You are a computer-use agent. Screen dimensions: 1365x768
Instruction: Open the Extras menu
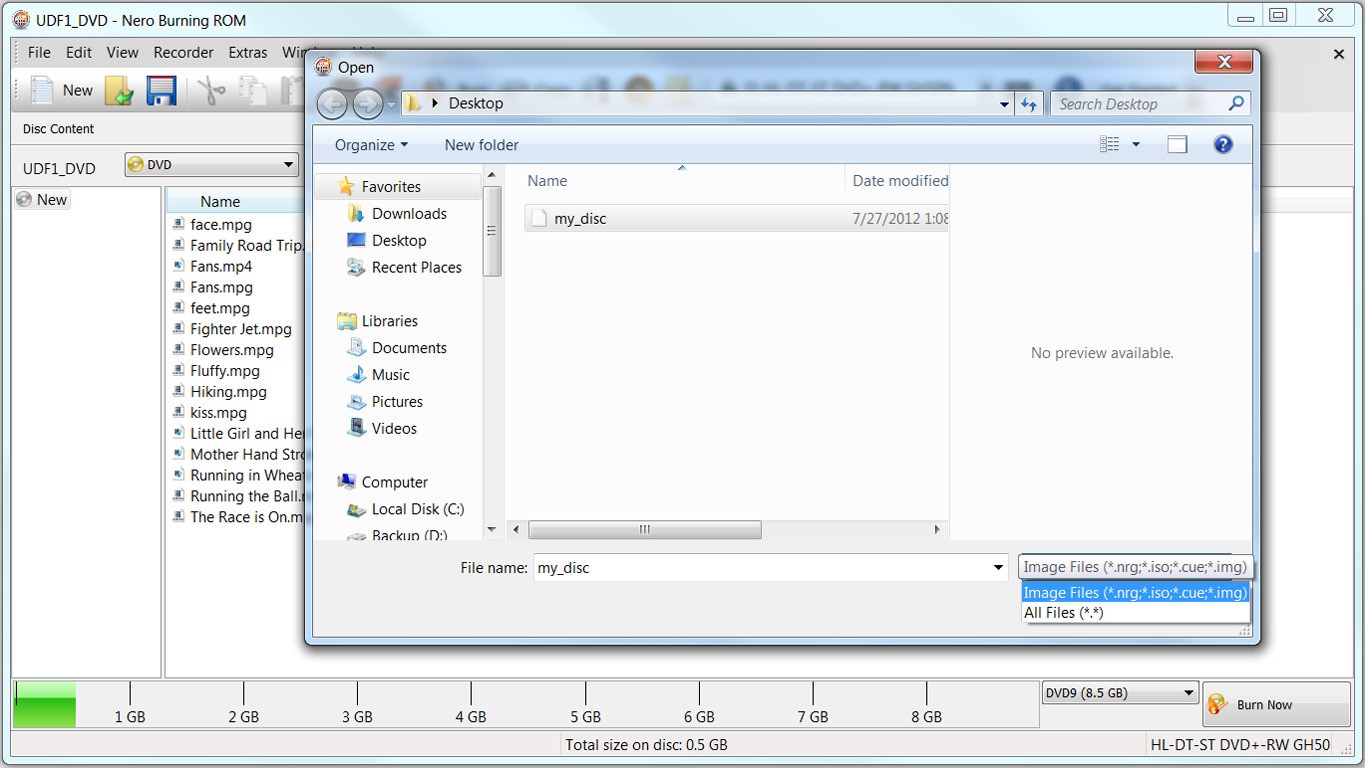pos(247,52)
